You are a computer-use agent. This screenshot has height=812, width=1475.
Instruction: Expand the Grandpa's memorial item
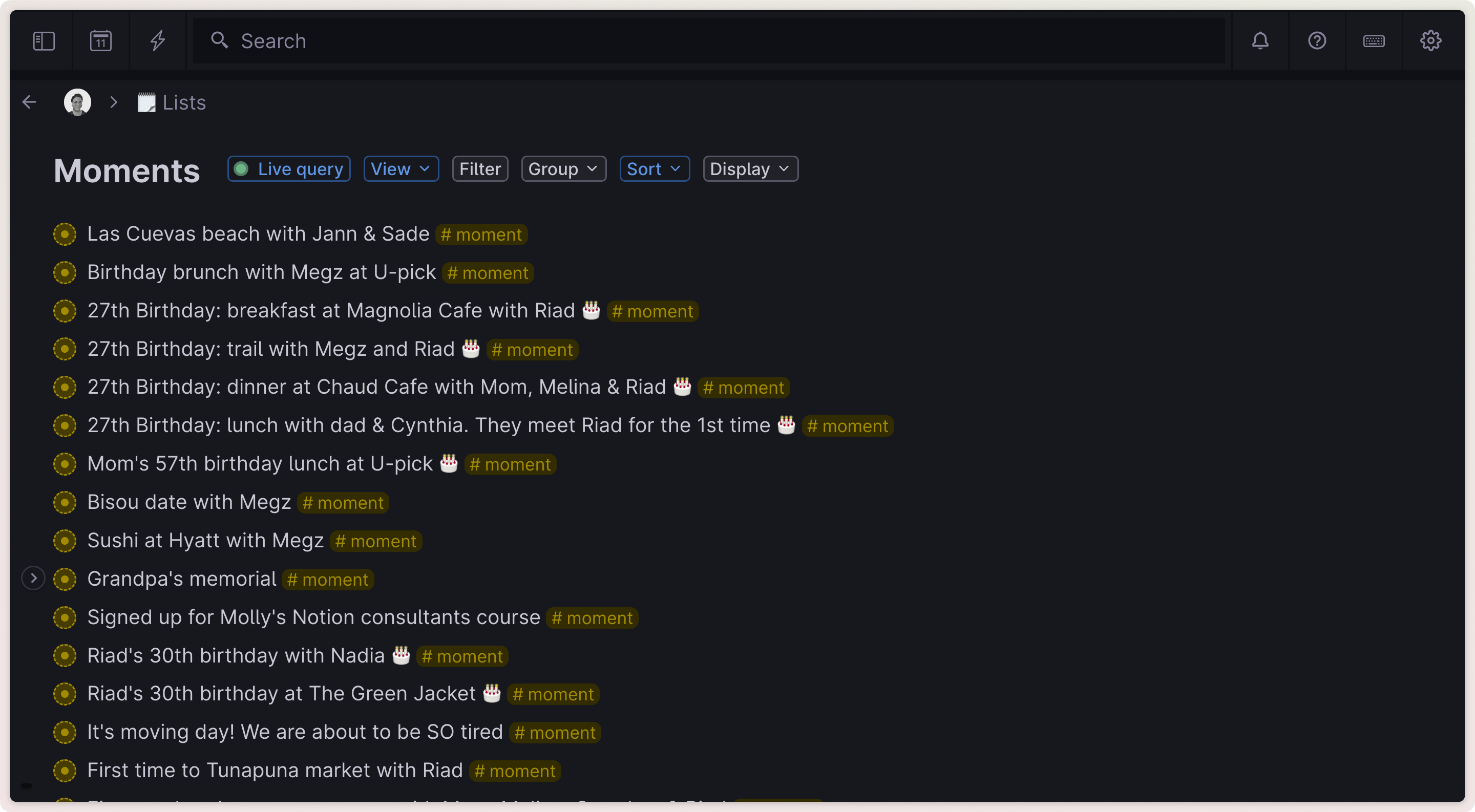click(33, 579)
